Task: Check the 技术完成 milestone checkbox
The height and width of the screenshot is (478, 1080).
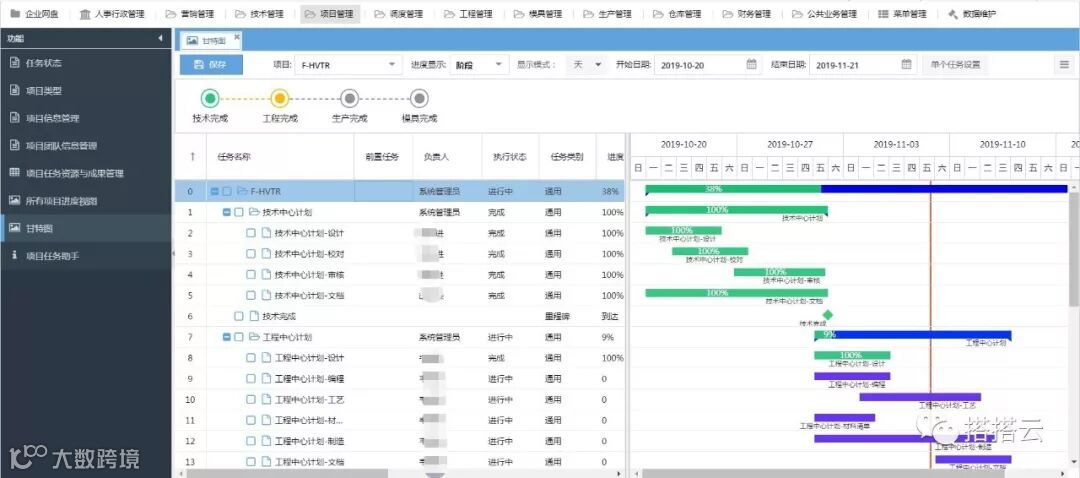Action: [239, 316]
